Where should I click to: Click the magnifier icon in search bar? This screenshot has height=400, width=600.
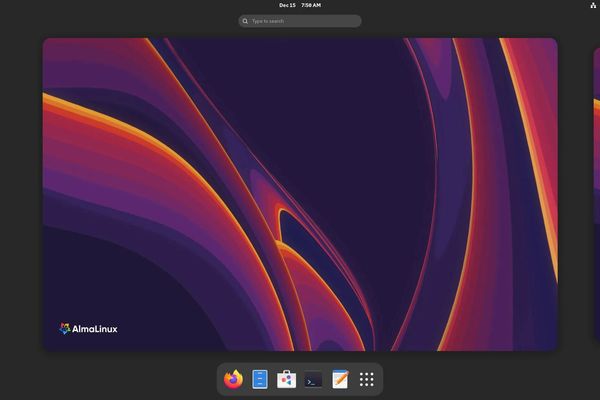pos(245,21)
